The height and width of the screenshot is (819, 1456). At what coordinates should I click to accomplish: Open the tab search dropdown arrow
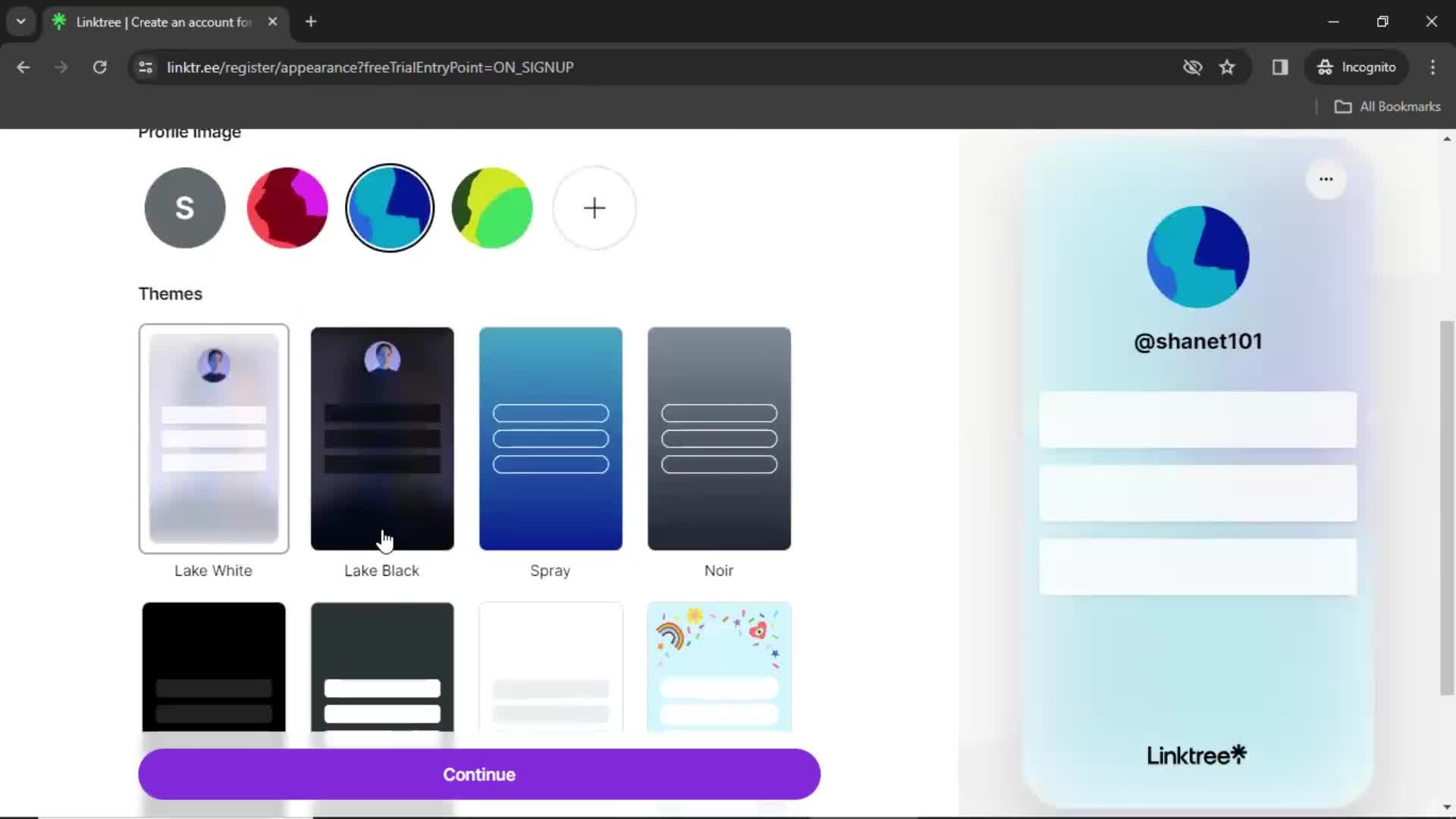21,22
